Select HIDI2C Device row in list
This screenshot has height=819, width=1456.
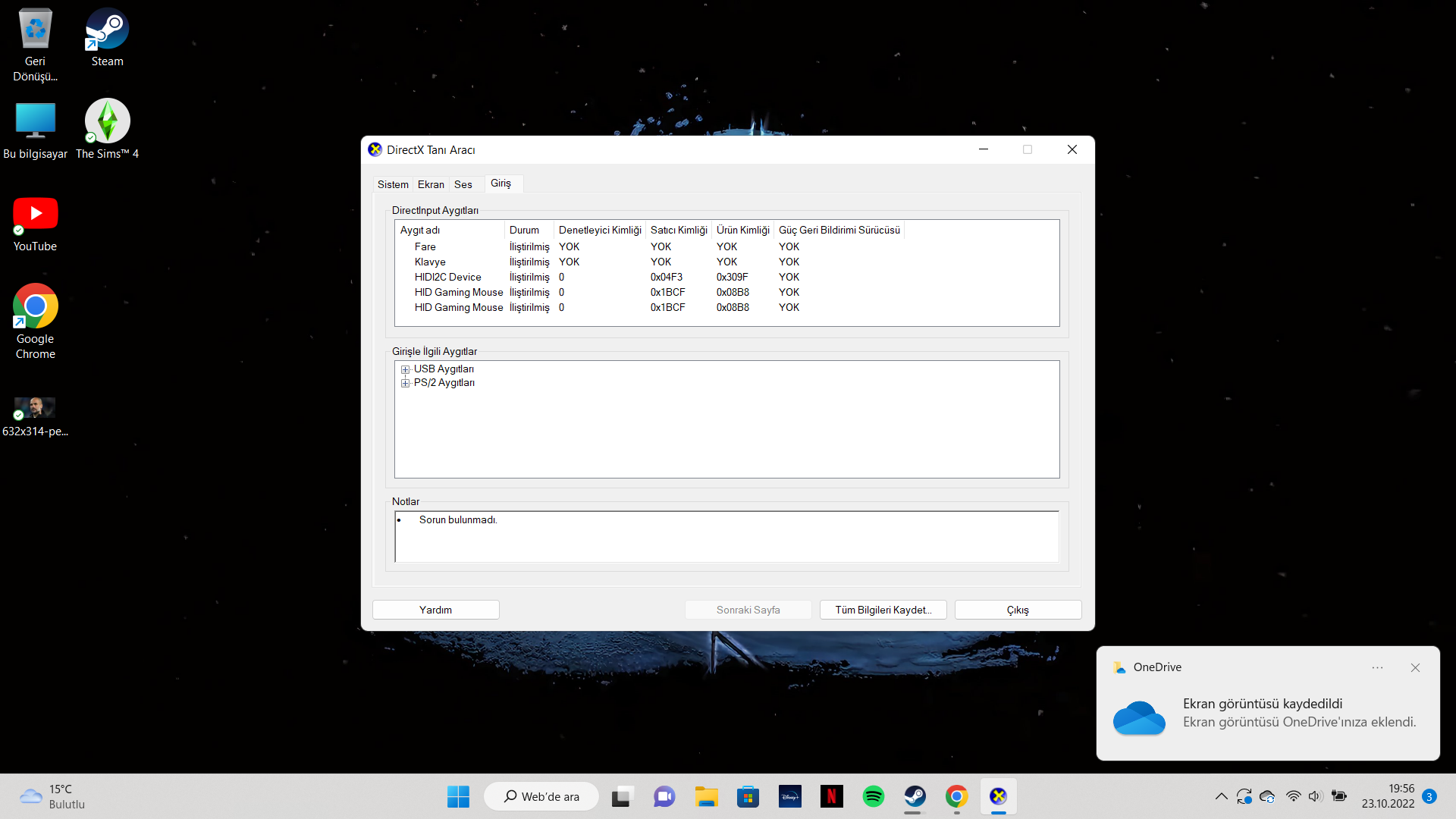click(447, 278)
